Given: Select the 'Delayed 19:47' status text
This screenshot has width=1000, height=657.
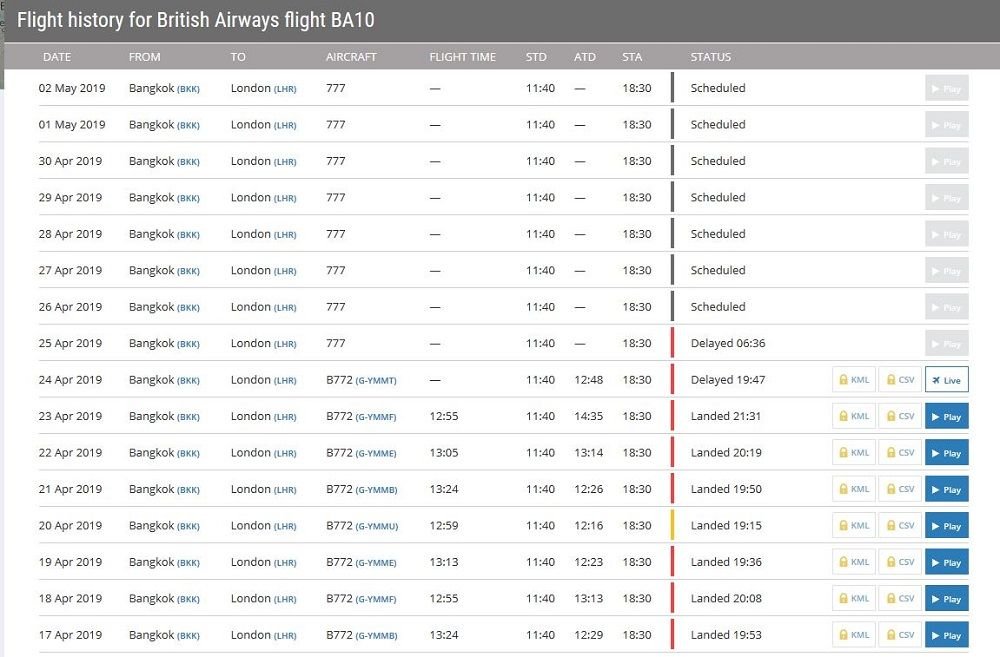Looking at the screenshot, I should 728,380.
